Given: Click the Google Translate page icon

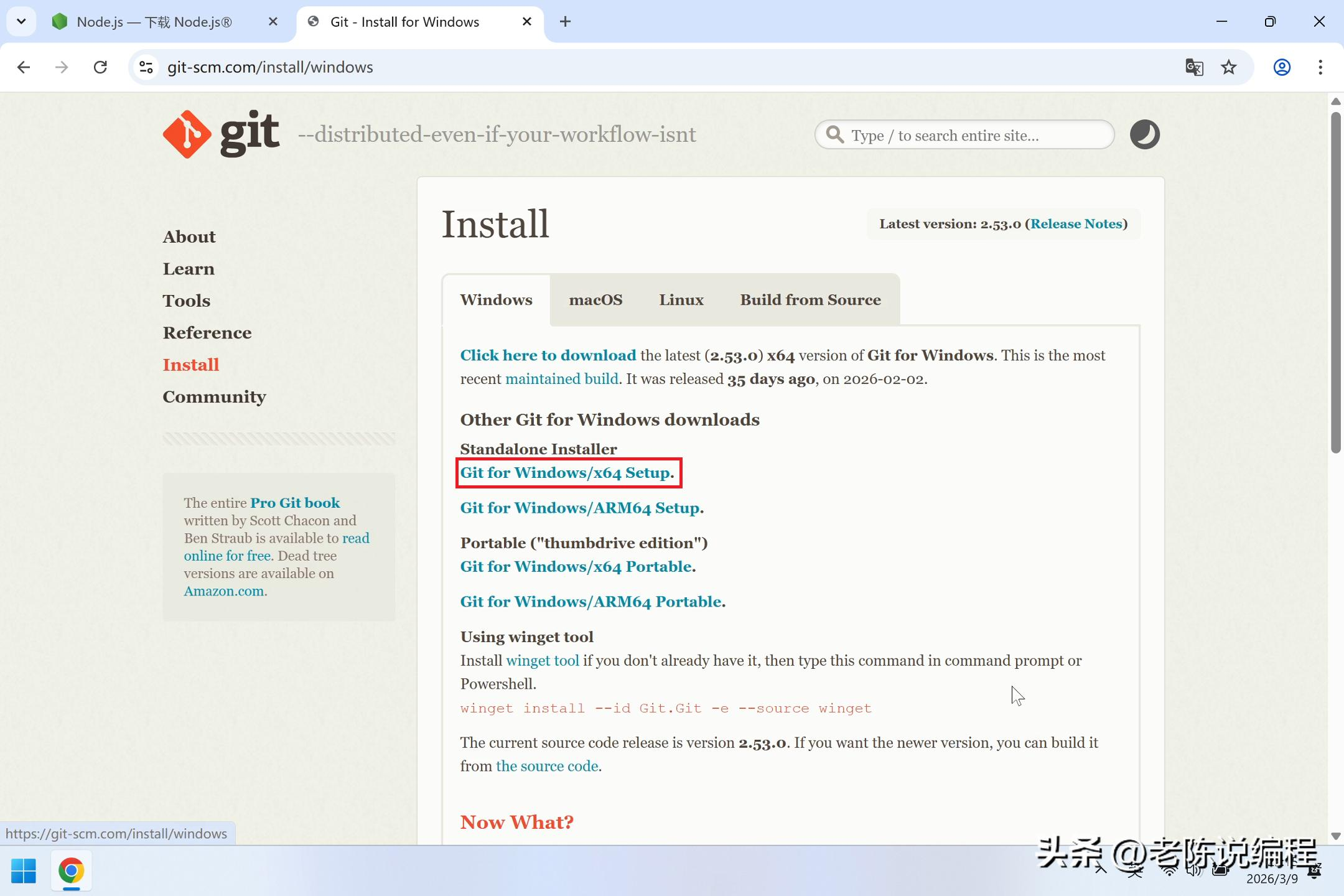Looking at the screenshot, I should point(1193,67).
